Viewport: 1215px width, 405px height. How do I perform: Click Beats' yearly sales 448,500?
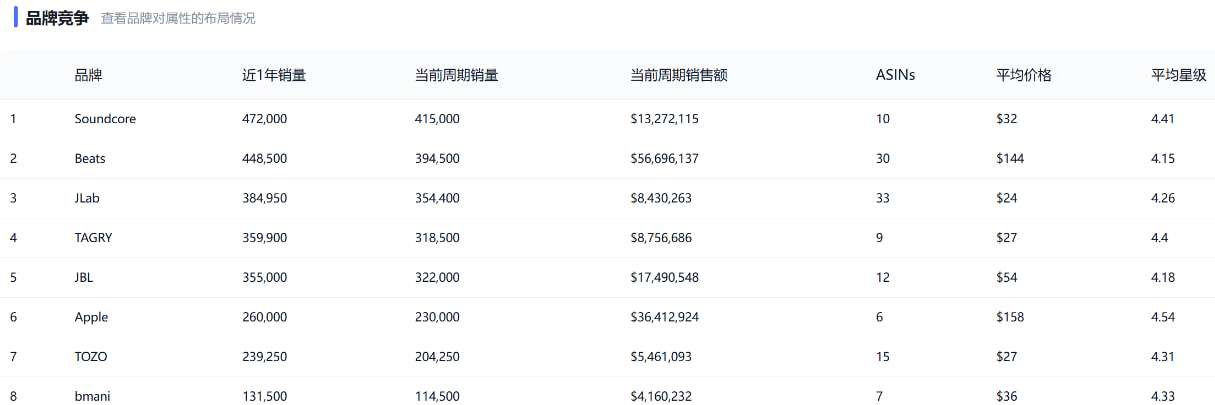(x=265, y=159)
